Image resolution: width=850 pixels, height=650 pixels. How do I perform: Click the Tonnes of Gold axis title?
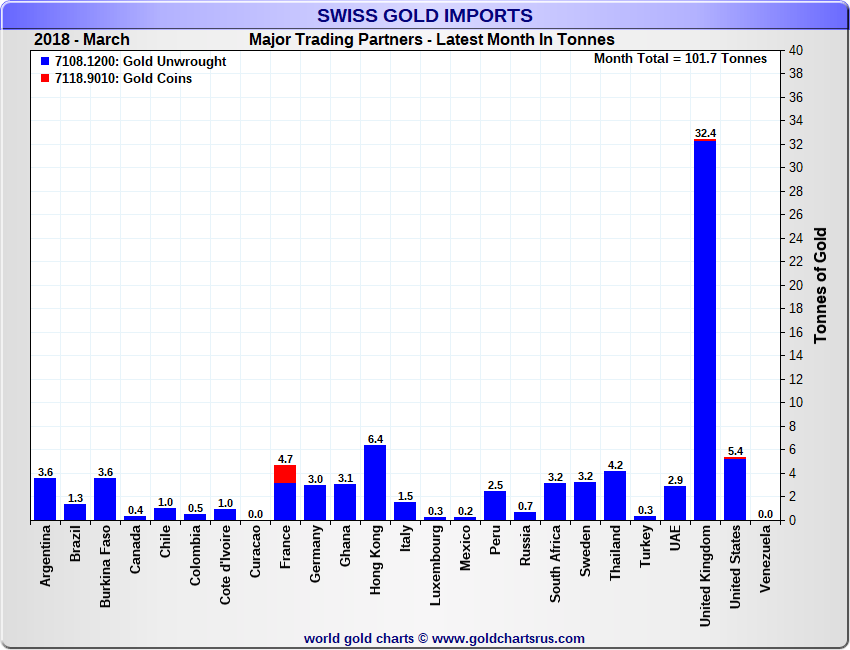[820, 286]
